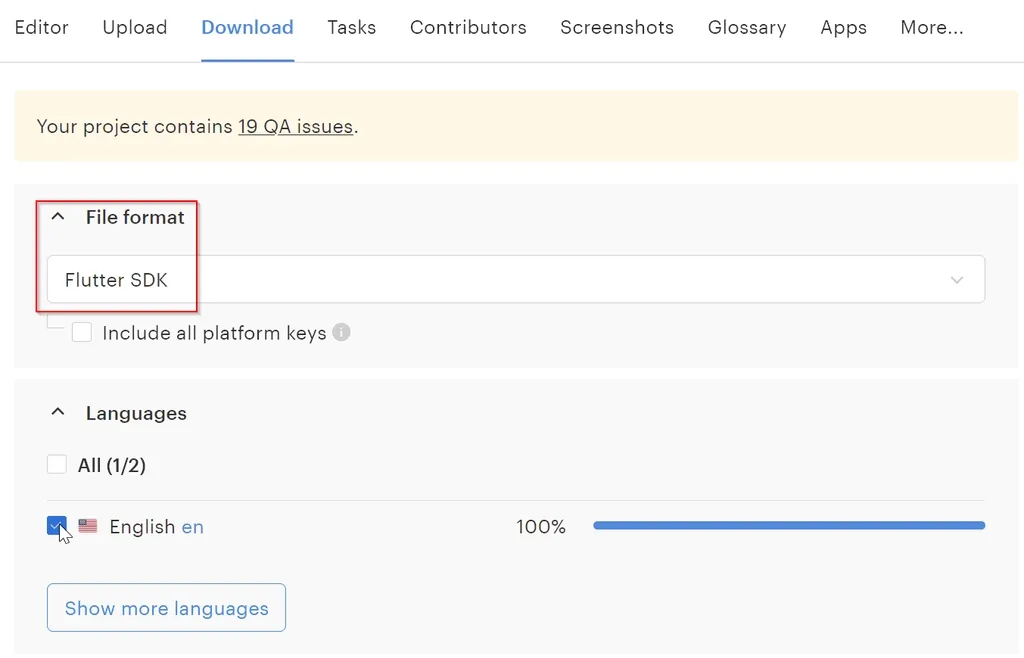Image resolution: width=1024 pixels, height=658 pixels.
Task: Collapse the Languages section chevron
Action: coord(58,412)
